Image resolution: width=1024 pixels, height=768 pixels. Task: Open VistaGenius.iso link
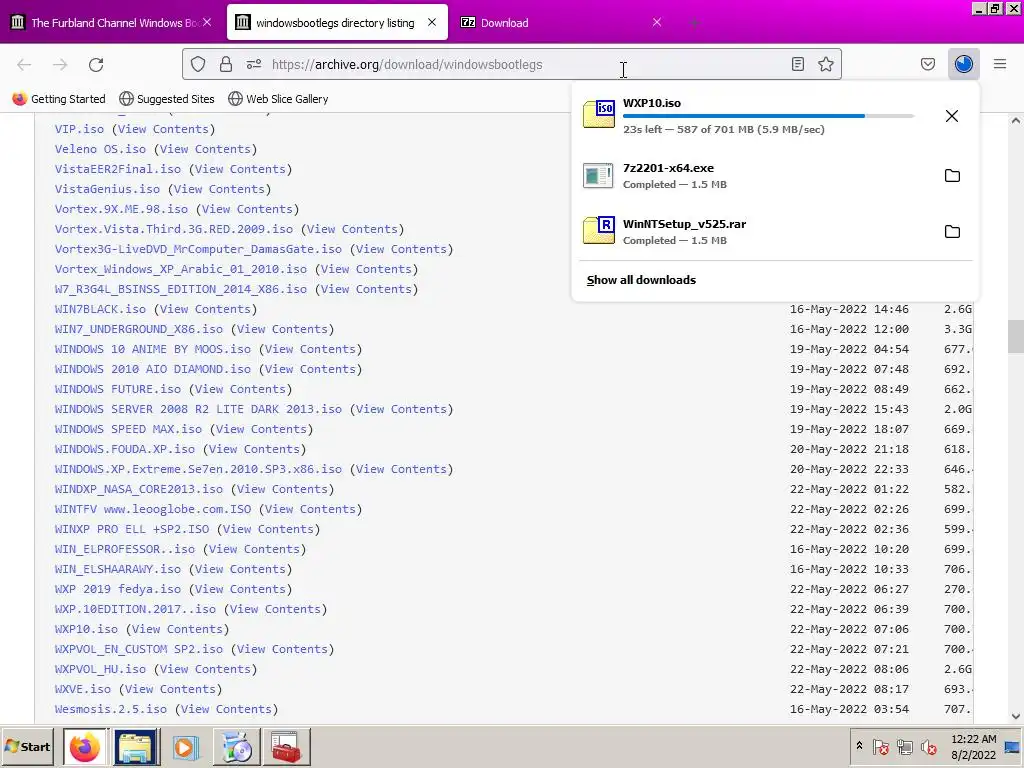click(x=107, y=189)
